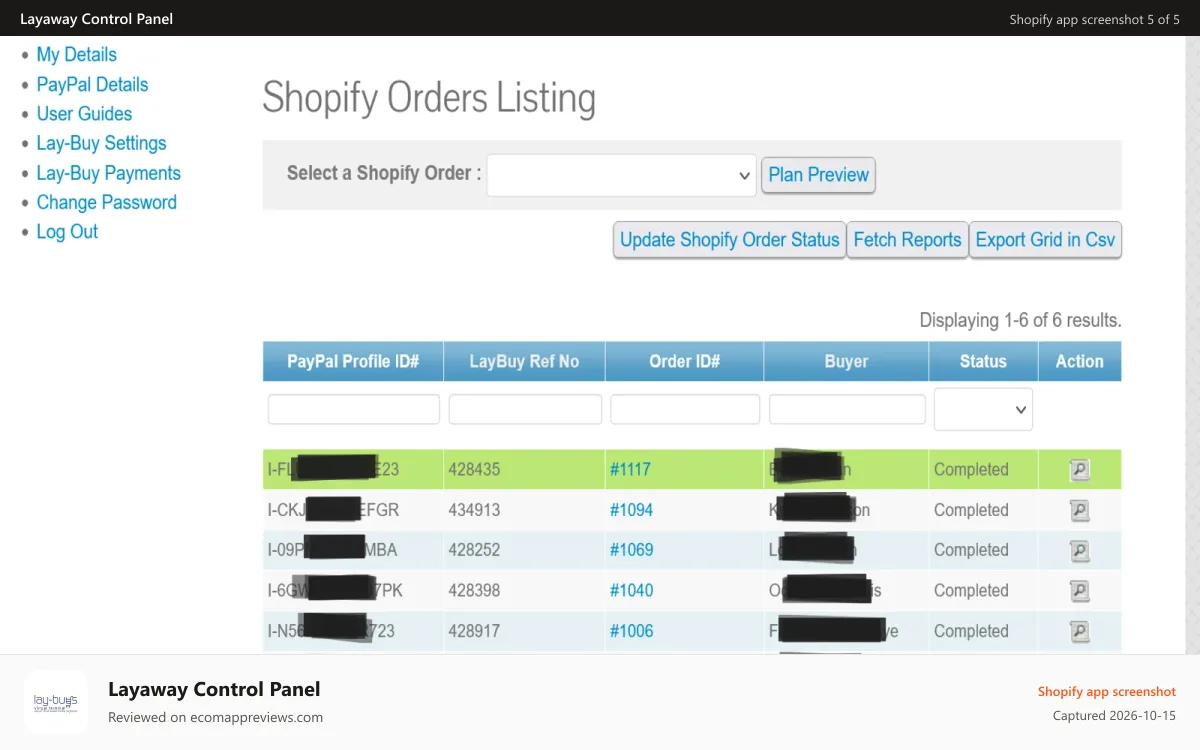
Task: Open My Details in the sidebar
Action: (77, 55)
